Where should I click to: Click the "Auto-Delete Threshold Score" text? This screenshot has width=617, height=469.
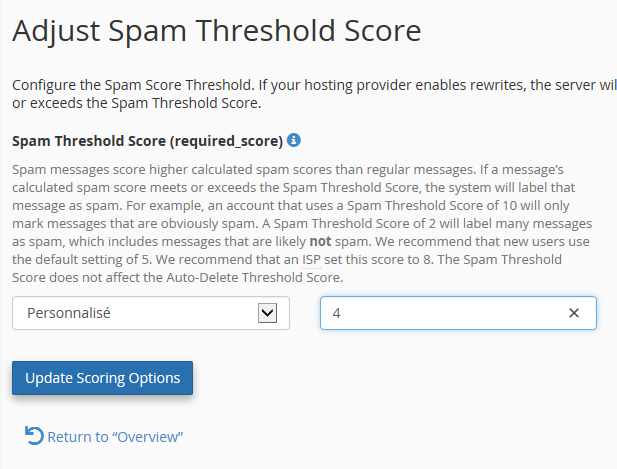click(253, 277)
